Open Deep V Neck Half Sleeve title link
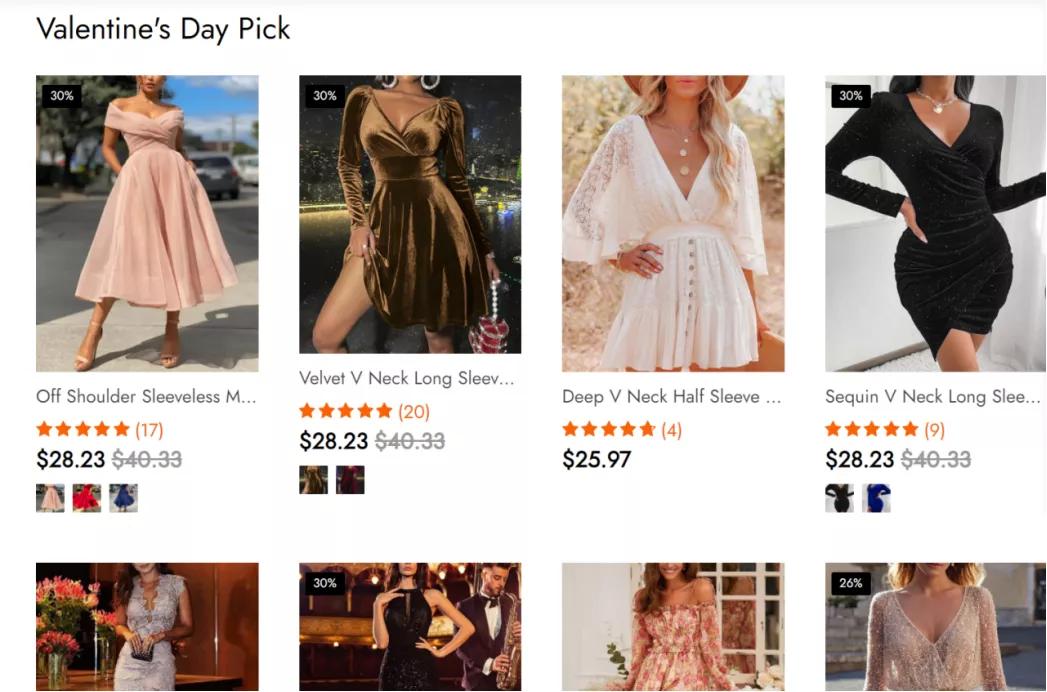This screenshot has width=1047, height=692. tap(672, 397)
